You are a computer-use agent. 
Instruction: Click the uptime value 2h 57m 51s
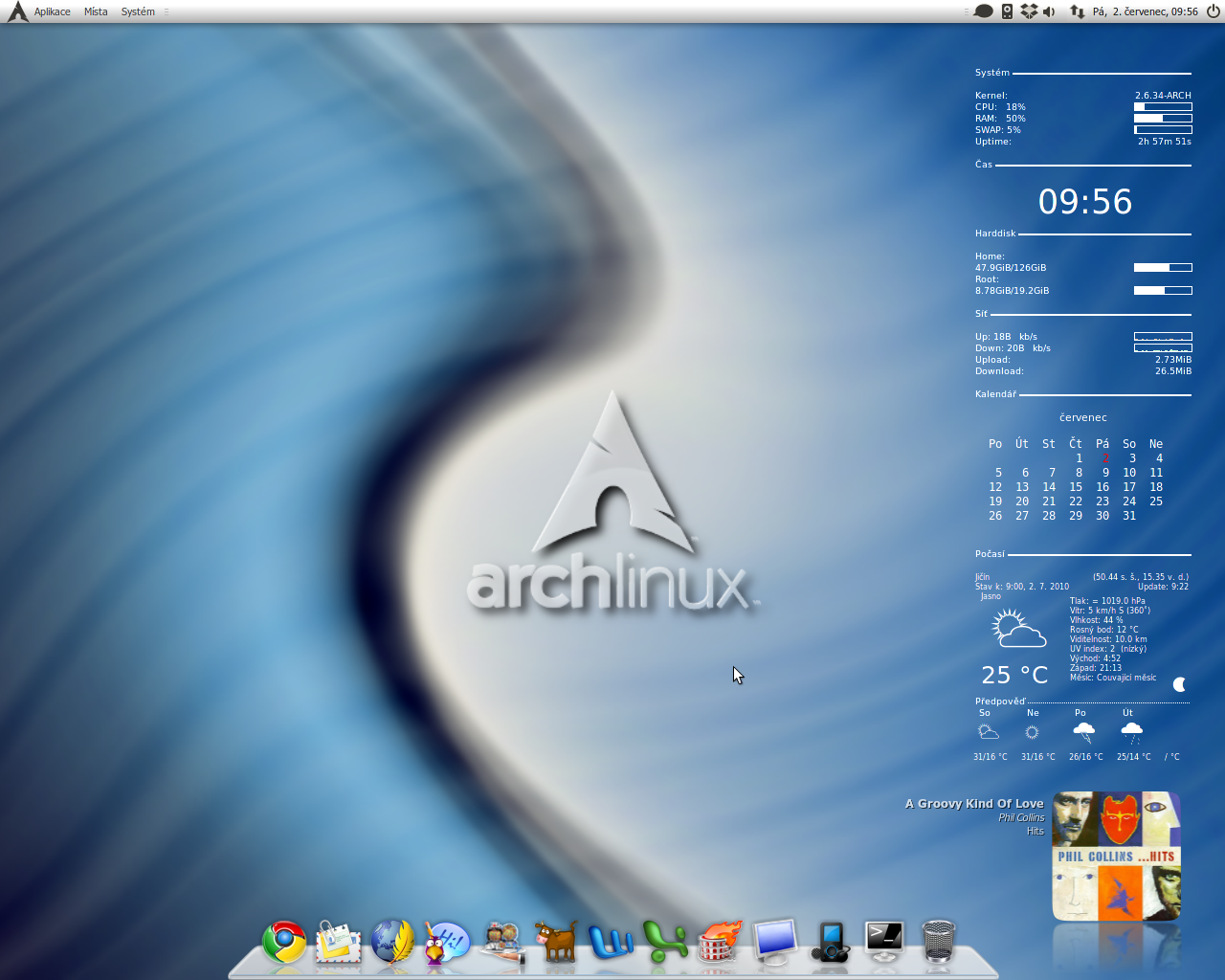[x=1165, y=142]
